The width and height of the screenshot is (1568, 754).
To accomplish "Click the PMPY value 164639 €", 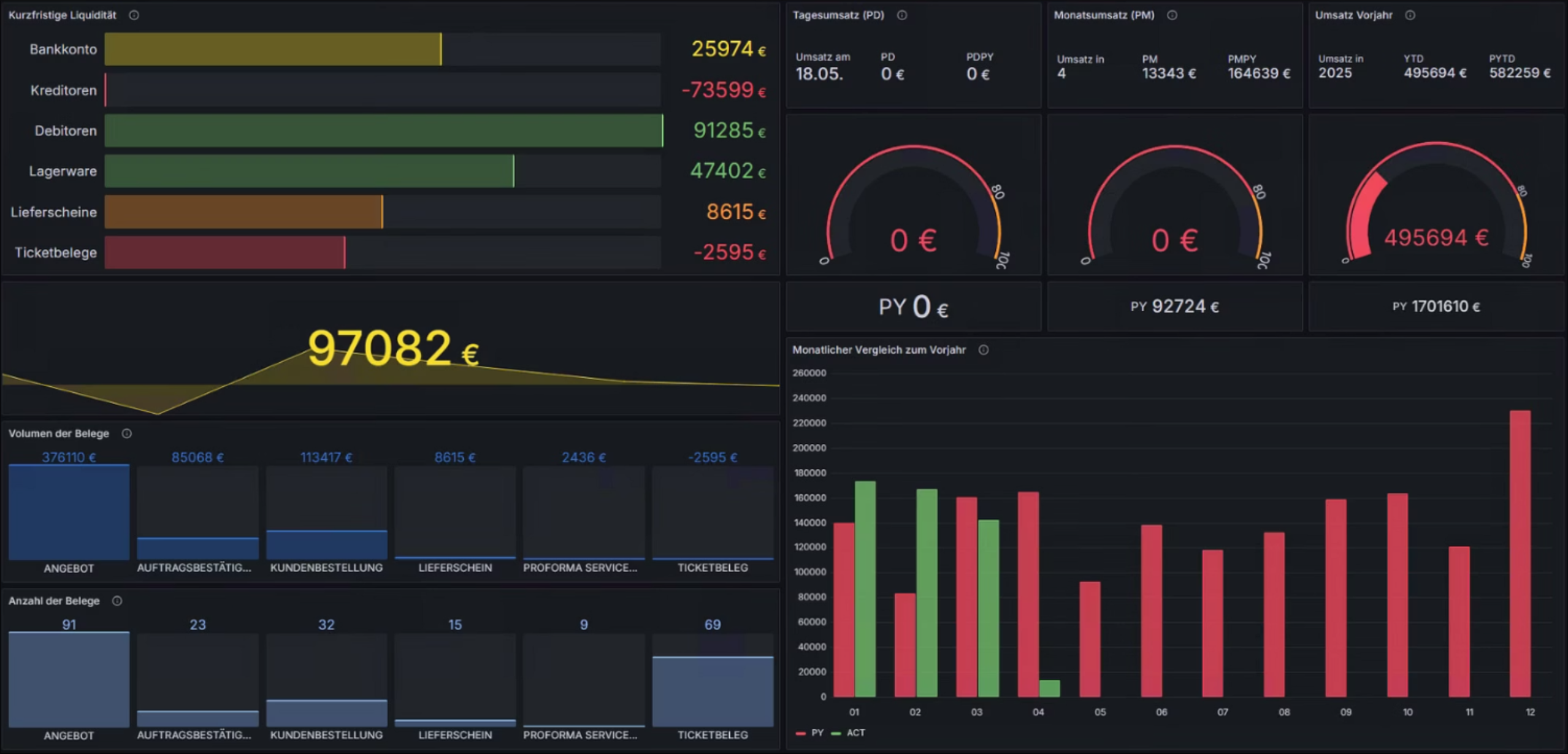I will click(1259, 74).
